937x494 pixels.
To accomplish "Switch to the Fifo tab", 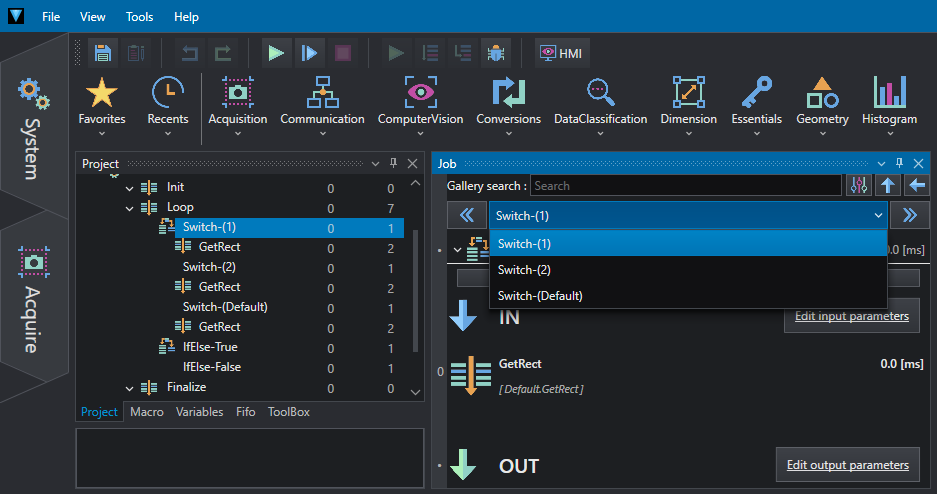I will click(x=246, y=412).
